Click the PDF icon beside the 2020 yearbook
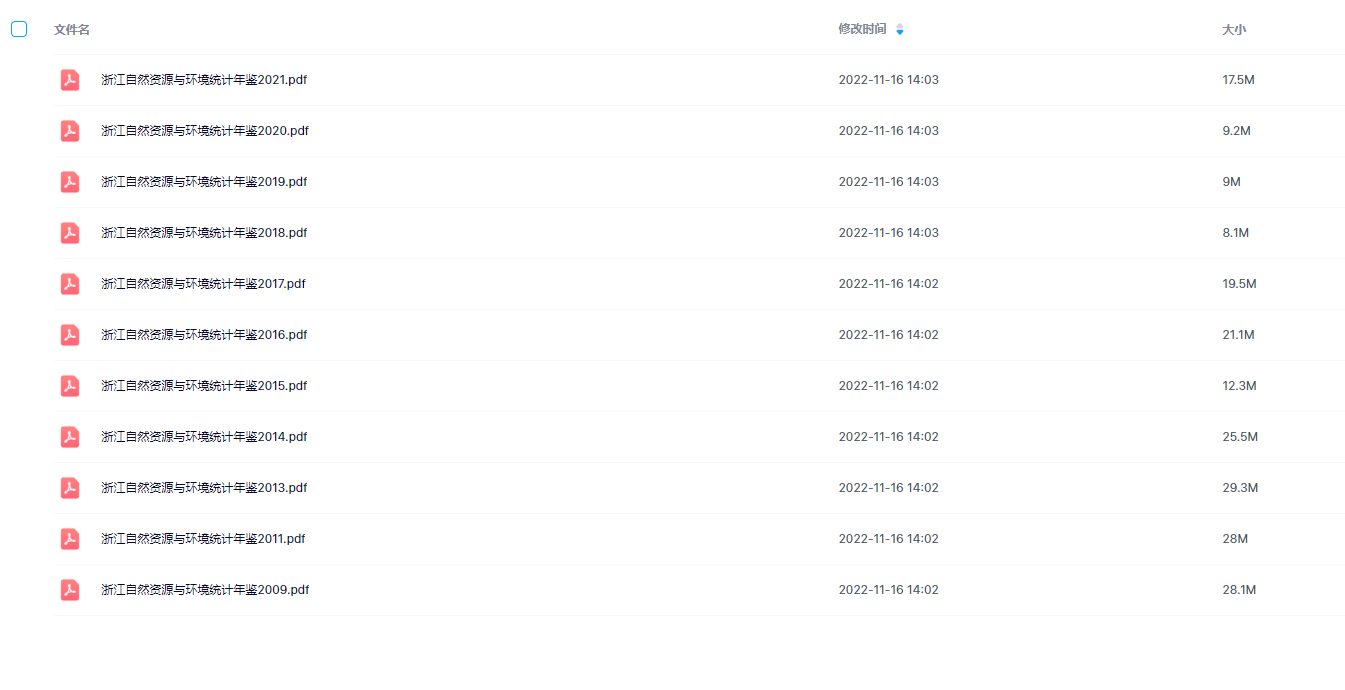Viewport: 1345px width, 690px height. point(70,131)
